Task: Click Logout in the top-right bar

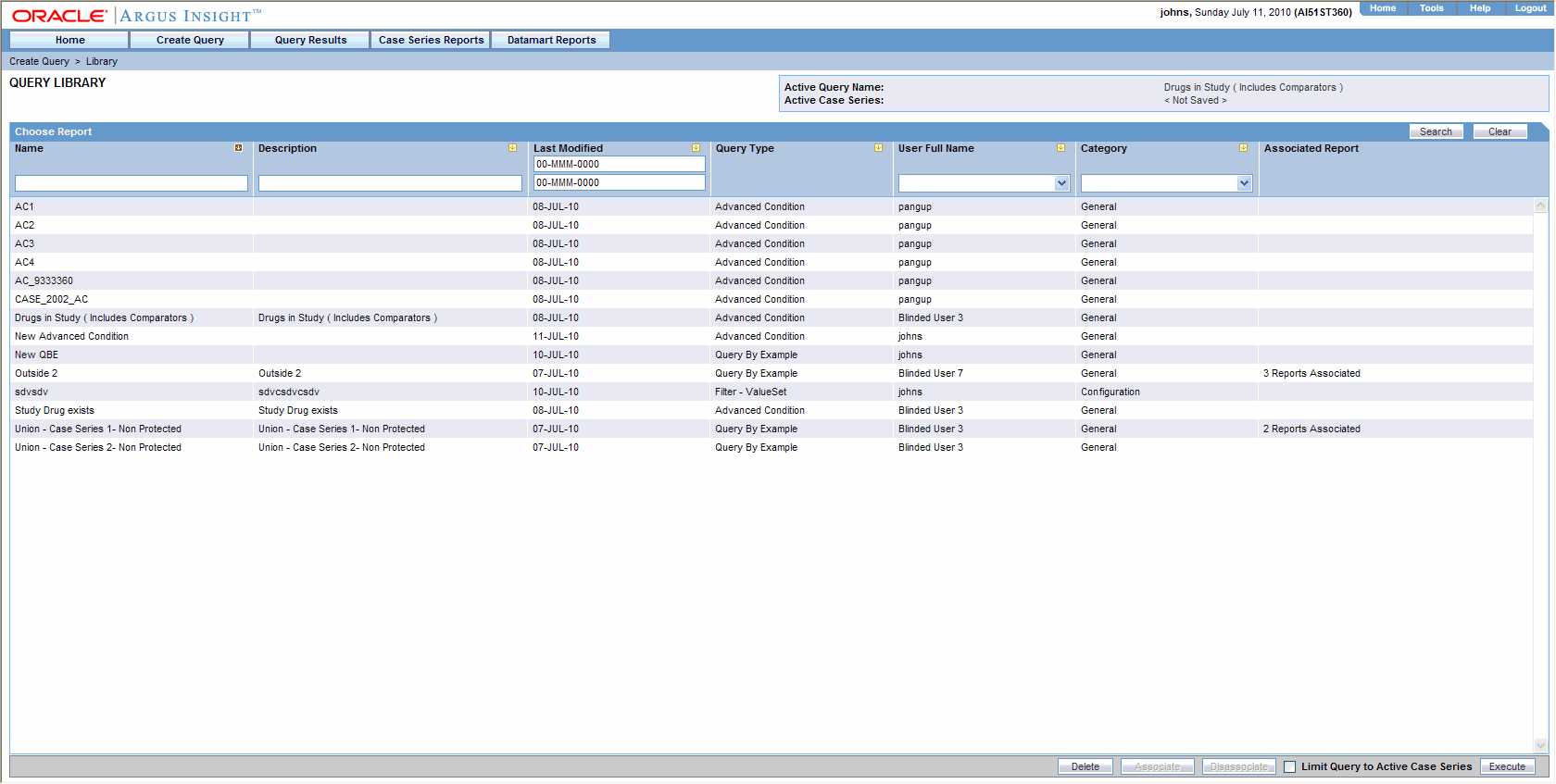Action: pos(1530,8)
